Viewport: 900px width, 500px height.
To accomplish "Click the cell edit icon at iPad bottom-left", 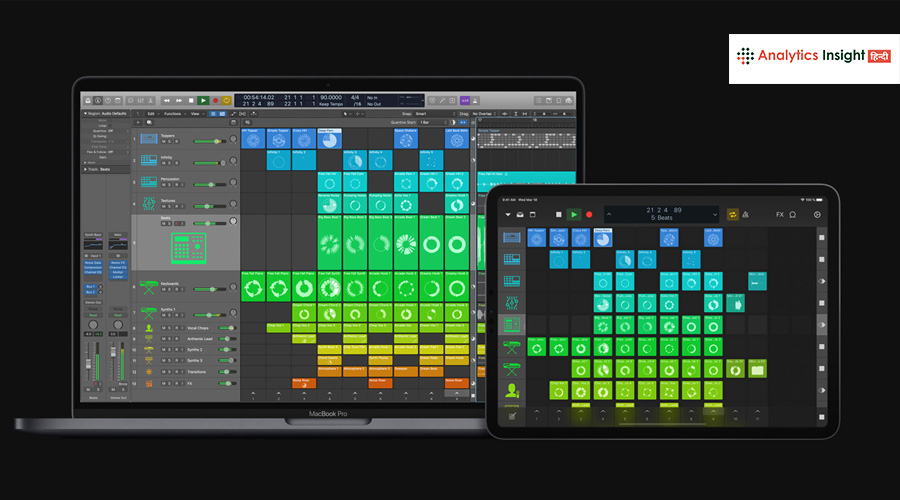I will click(x=511, y=416).
